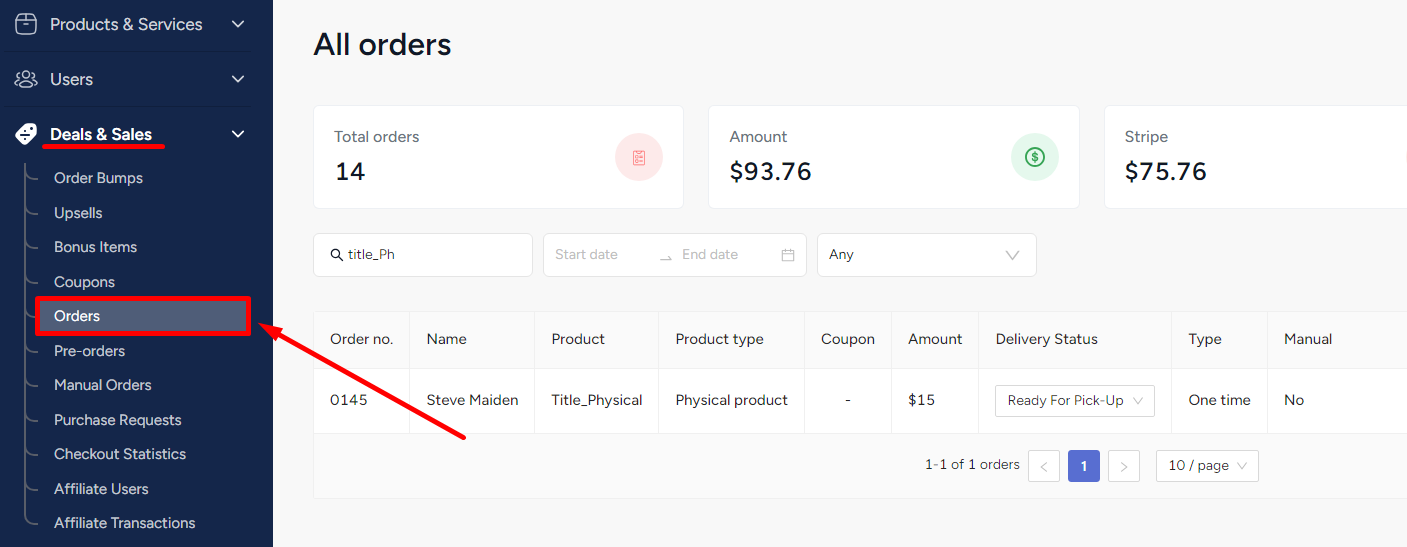Click order number 0145
The width and height of the screenshot is (1407, 547).
pyautogui.click(x=349, y=400)
